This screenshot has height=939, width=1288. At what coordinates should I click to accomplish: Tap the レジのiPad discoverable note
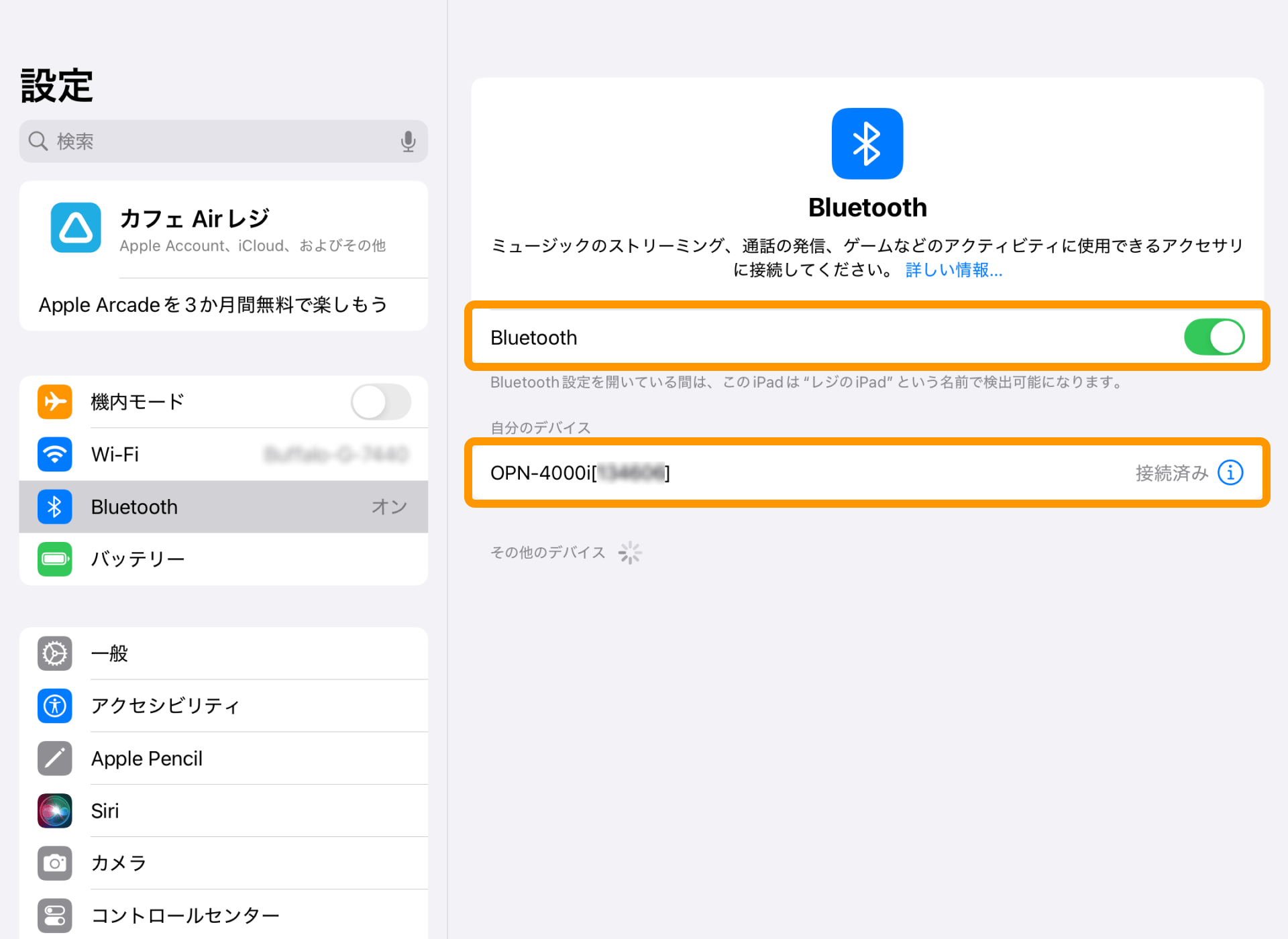[808, 382]
